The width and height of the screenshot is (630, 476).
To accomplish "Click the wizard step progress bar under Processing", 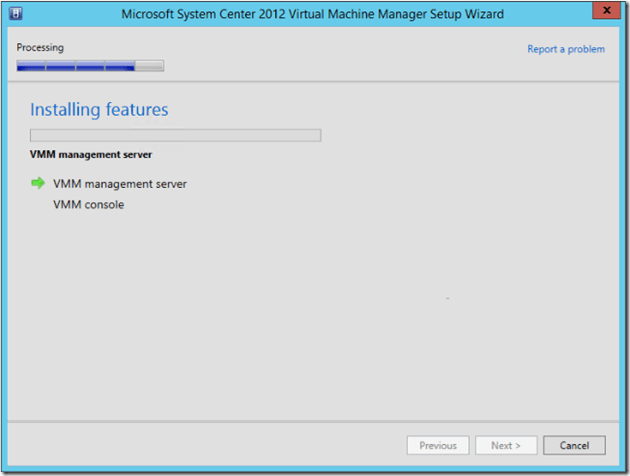I will pyautogui.click(x=90, y=66).
